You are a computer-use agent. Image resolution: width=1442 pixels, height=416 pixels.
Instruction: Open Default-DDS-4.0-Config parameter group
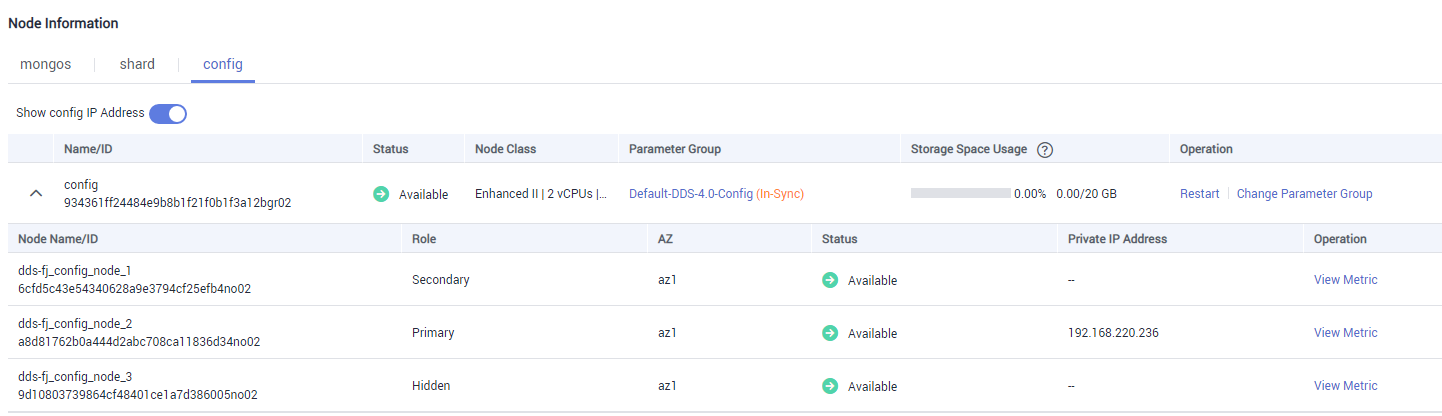coord(690,194)
